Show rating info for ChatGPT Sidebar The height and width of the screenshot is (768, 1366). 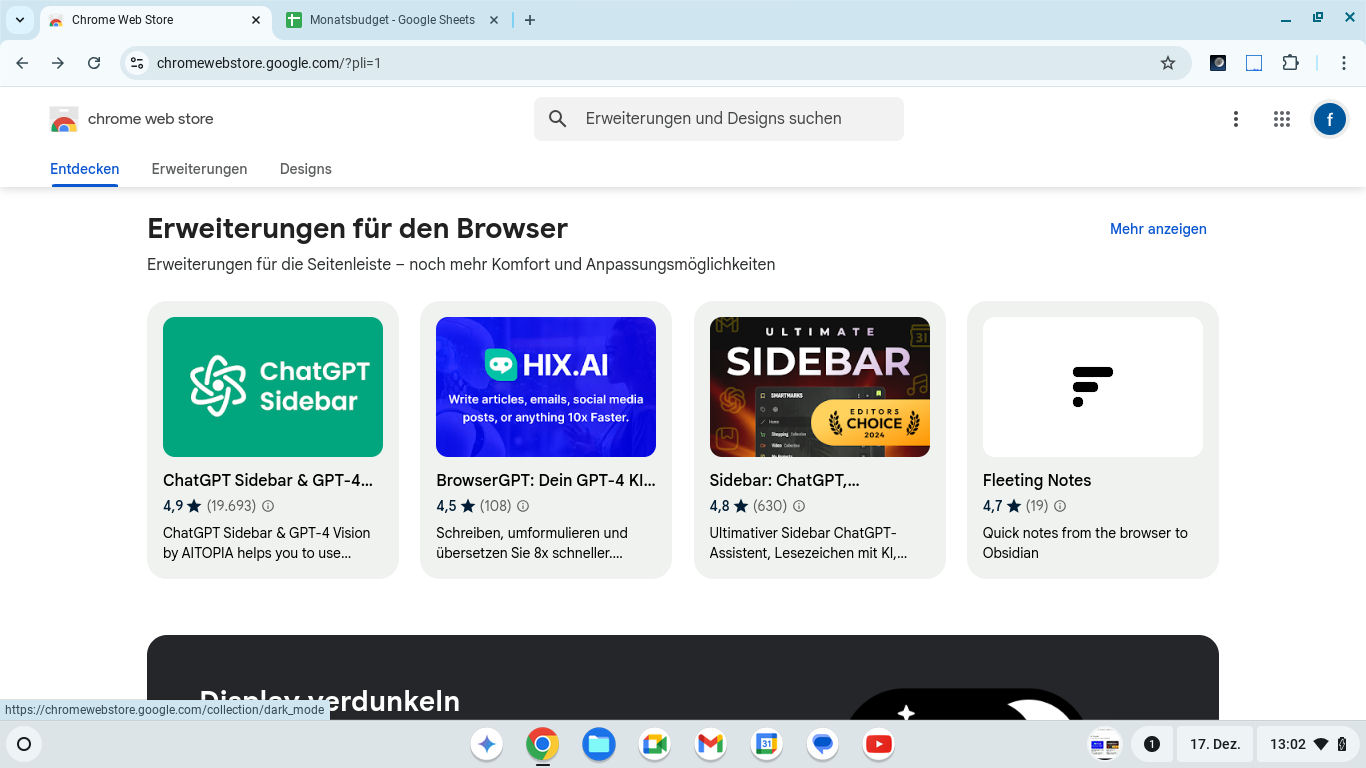268,506
